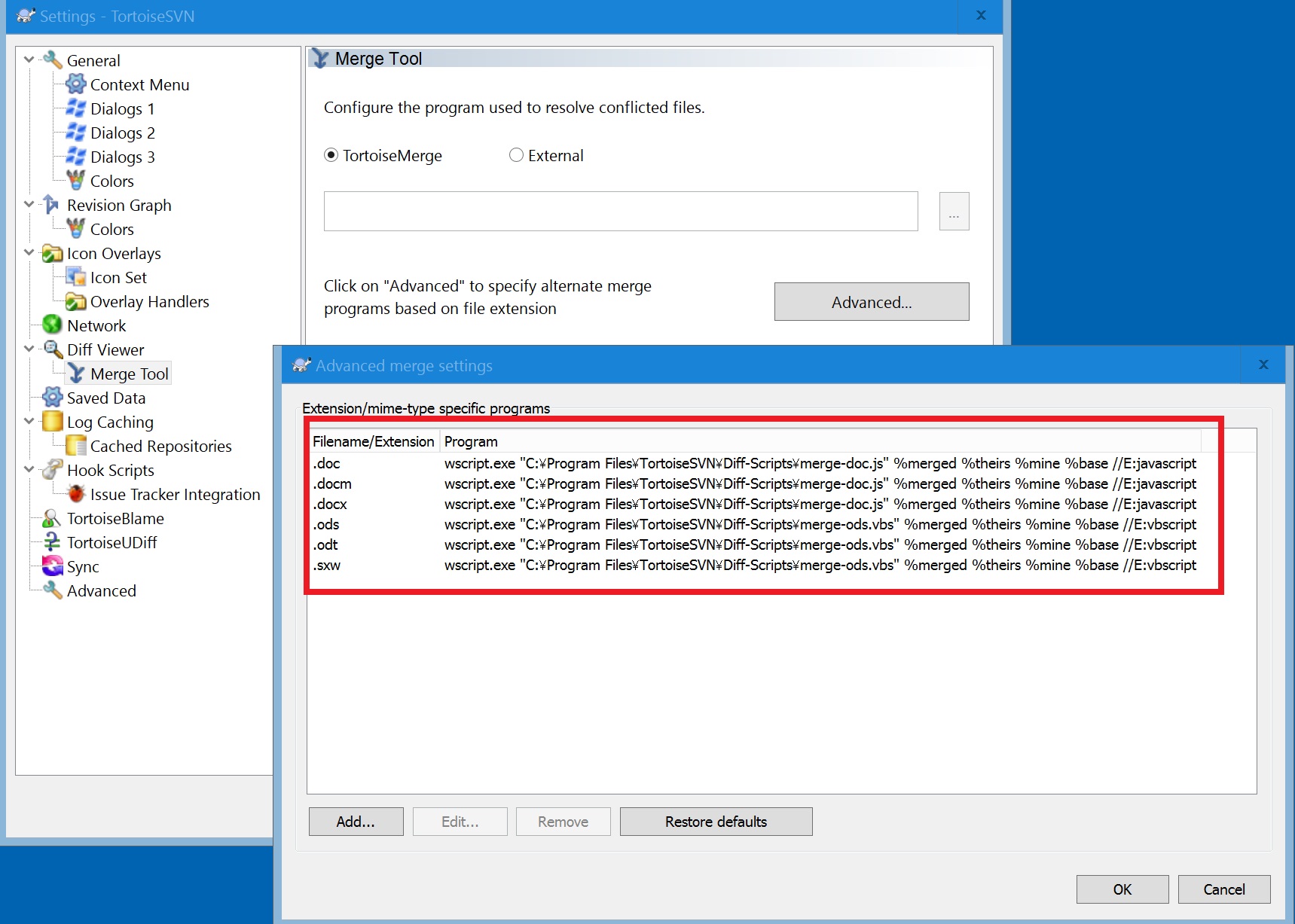Click the Filename/Extension column header
The height and width of the screenshot is (924, 1295).
click(x=374, y=441)
